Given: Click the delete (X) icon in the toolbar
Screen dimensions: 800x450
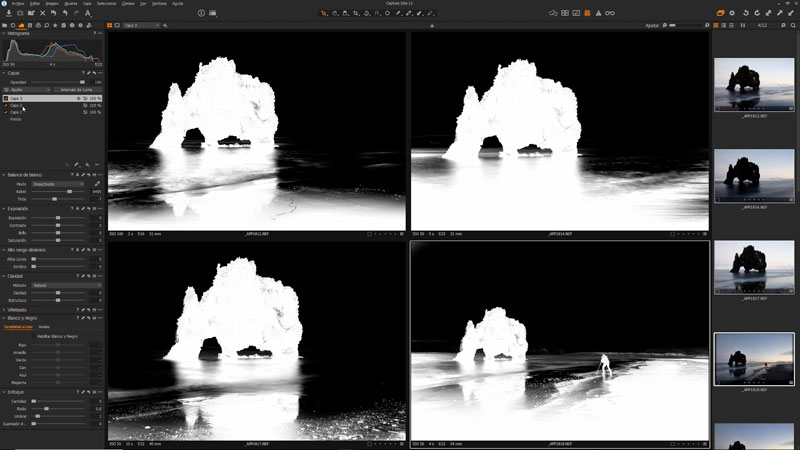Looking at the screenshot, I should (43, 13).
